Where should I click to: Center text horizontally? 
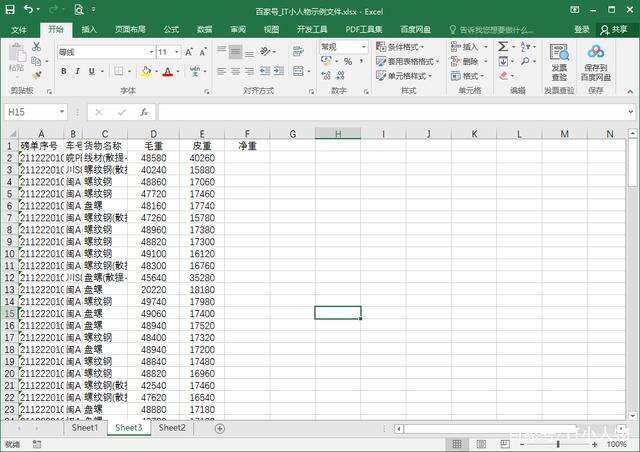(235, 72)
